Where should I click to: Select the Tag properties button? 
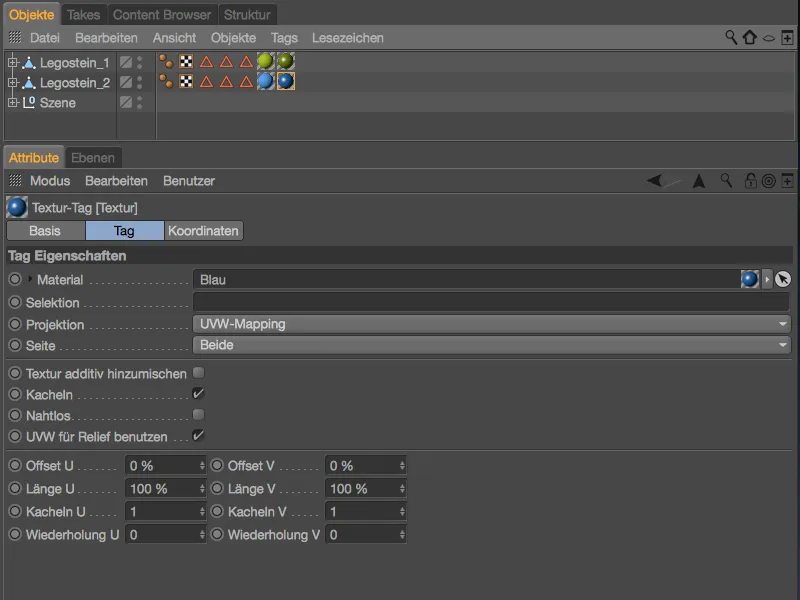124,231
